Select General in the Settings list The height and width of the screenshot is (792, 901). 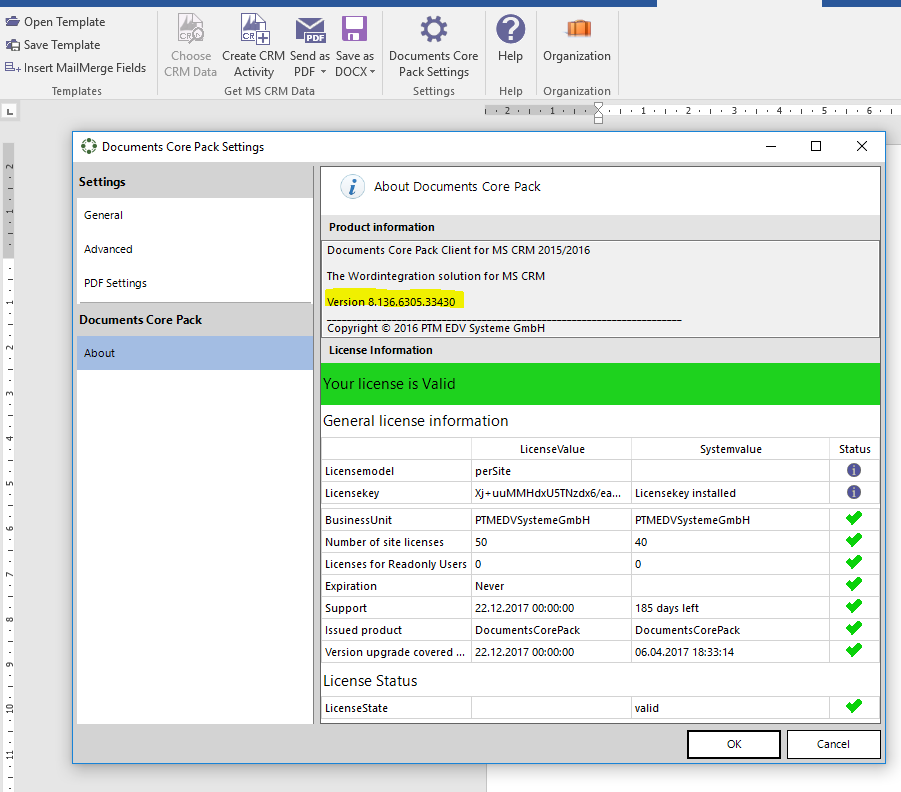point(195,215)
